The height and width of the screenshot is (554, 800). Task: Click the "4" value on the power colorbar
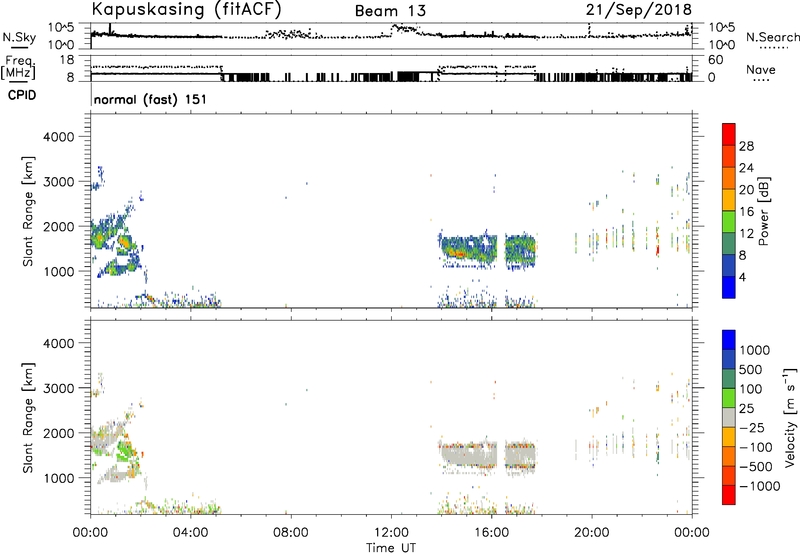[742, 277]
